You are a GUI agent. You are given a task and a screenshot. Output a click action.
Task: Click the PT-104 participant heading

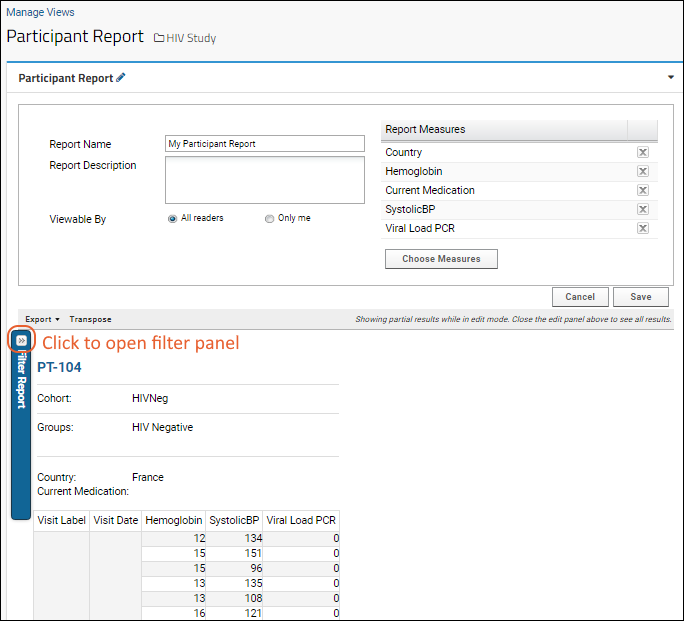(x=59, y=367)
